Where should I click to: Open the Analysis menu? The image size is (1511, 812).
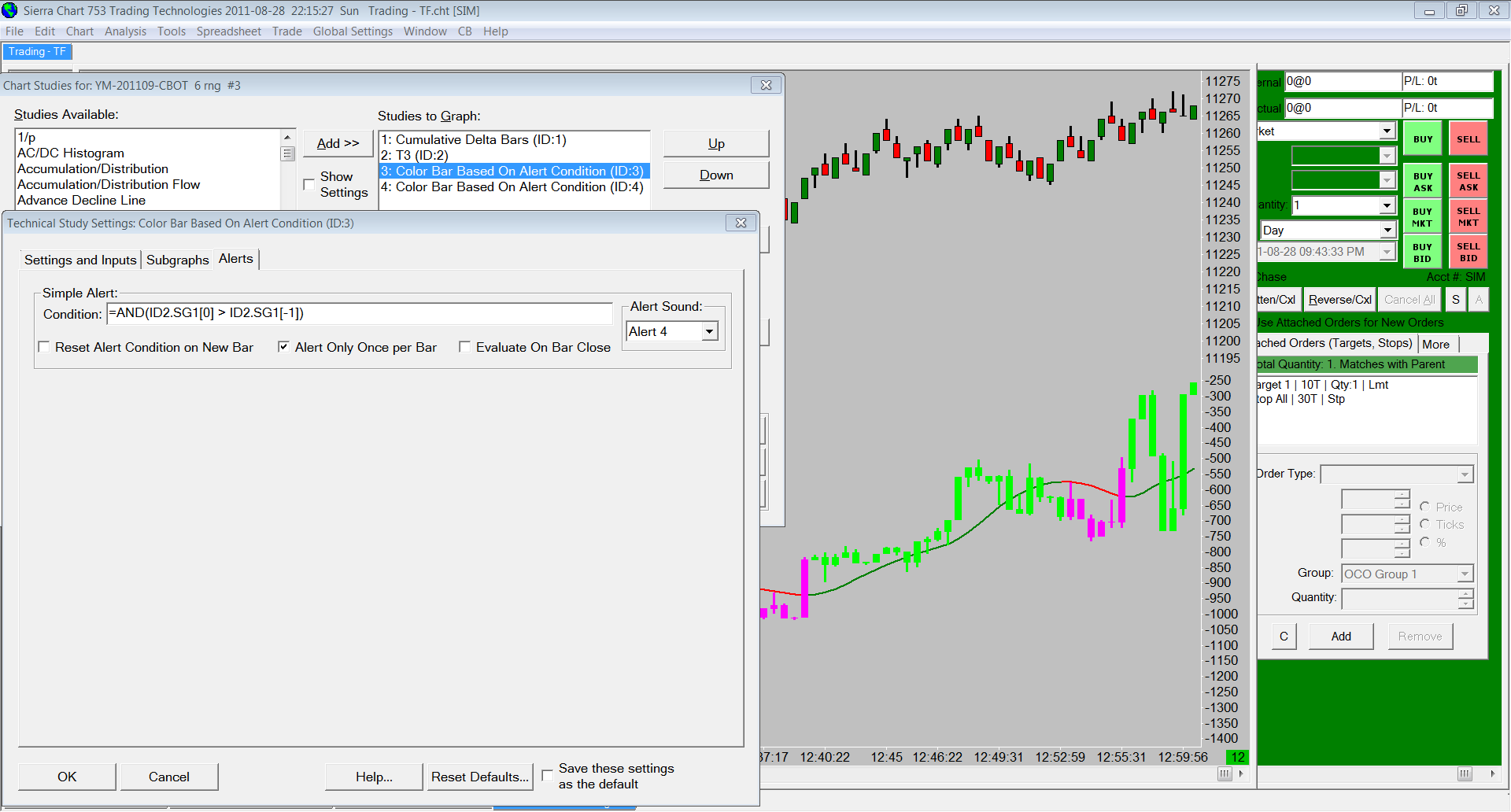[125, 31]
